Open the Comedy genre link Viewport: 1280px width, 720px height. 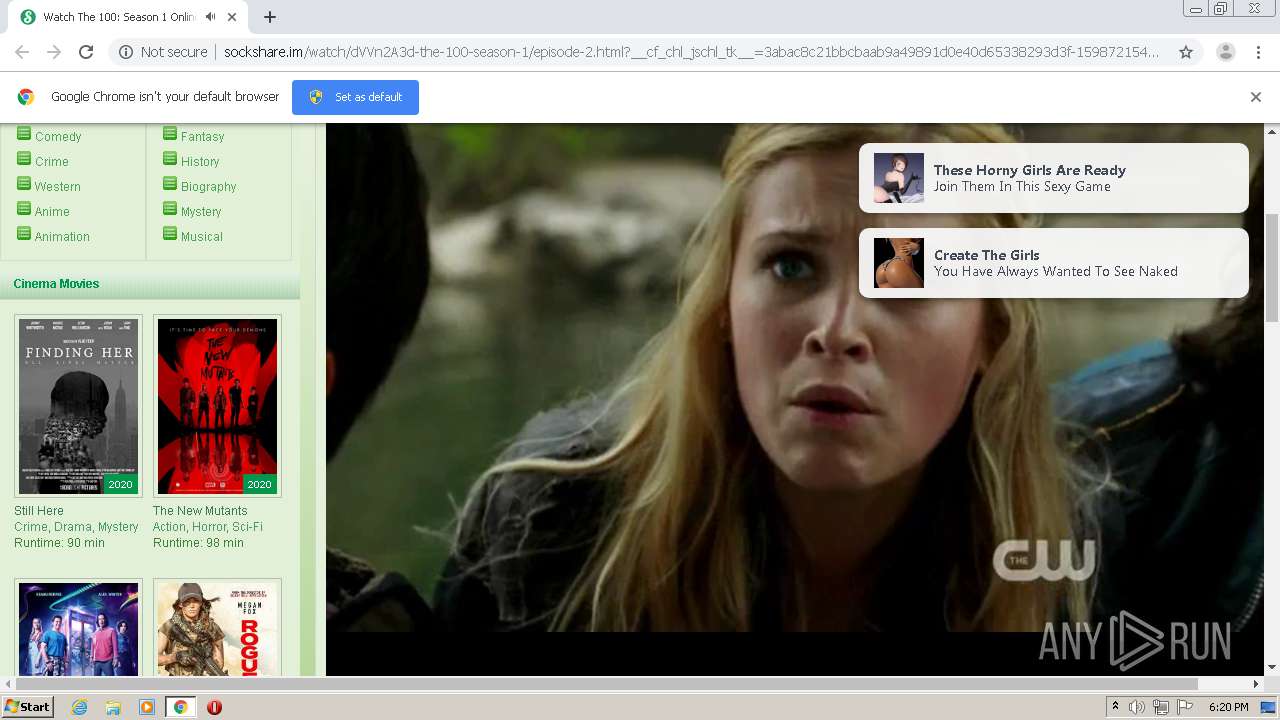coord(58,137)
